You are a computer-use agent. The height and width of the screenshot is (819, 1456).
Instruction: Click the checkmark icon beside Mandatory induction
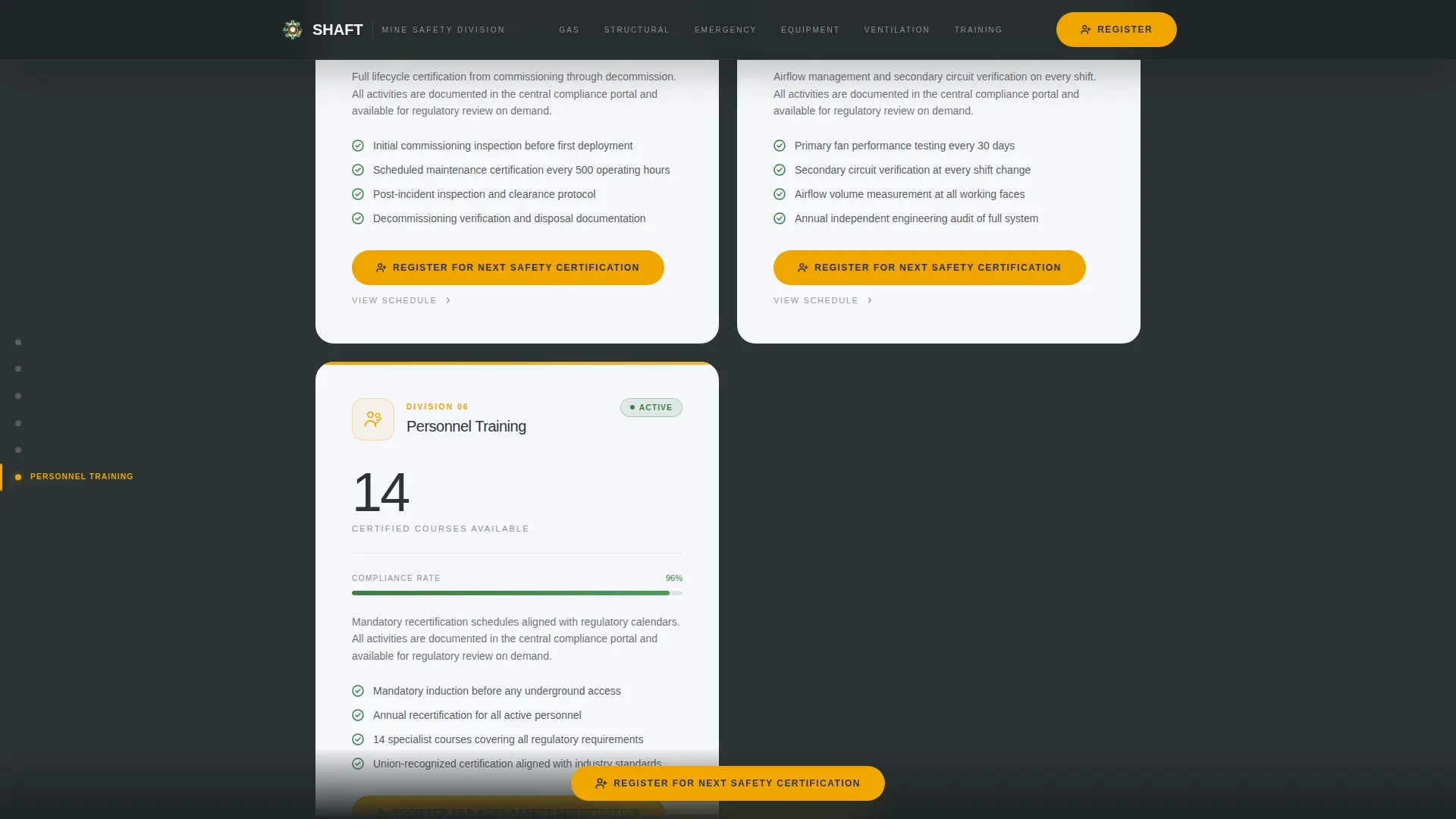point(358,691)
